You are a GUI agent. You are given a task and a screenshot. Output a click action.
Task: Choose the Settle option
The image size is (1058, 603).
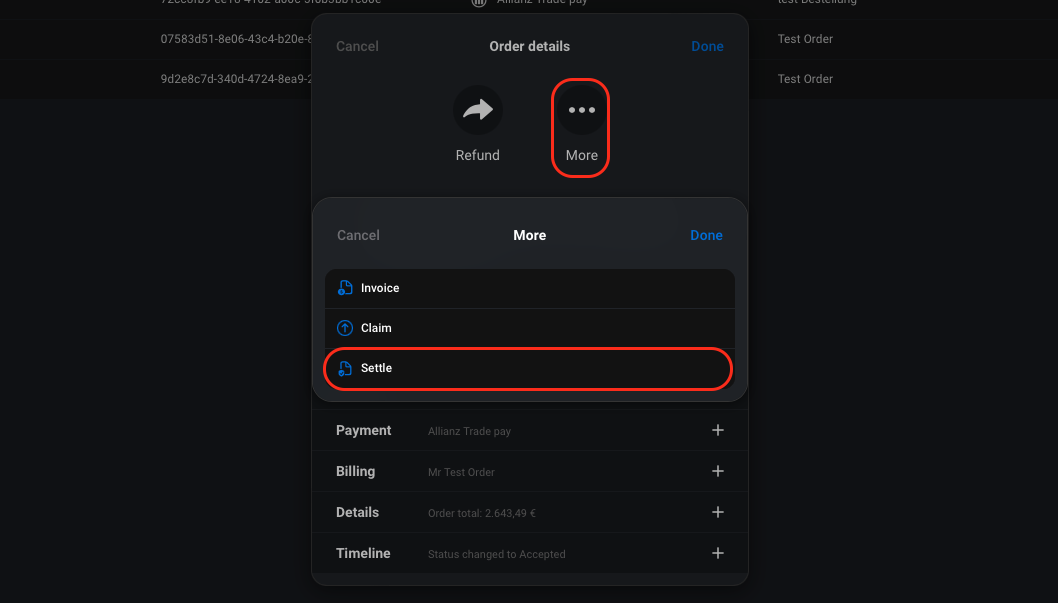(530, 368)
